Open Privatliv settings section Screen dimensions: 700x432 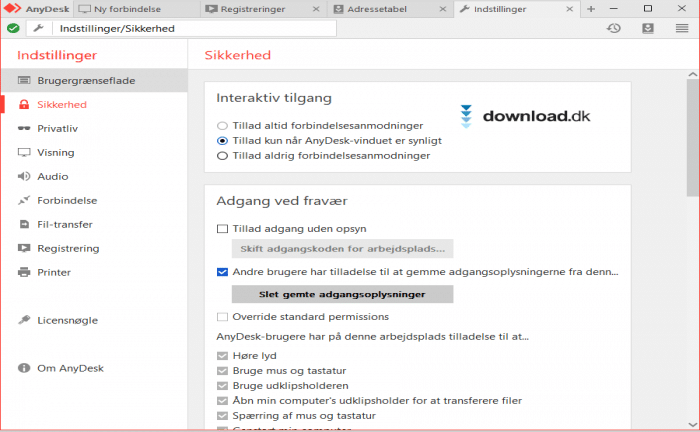94,129
